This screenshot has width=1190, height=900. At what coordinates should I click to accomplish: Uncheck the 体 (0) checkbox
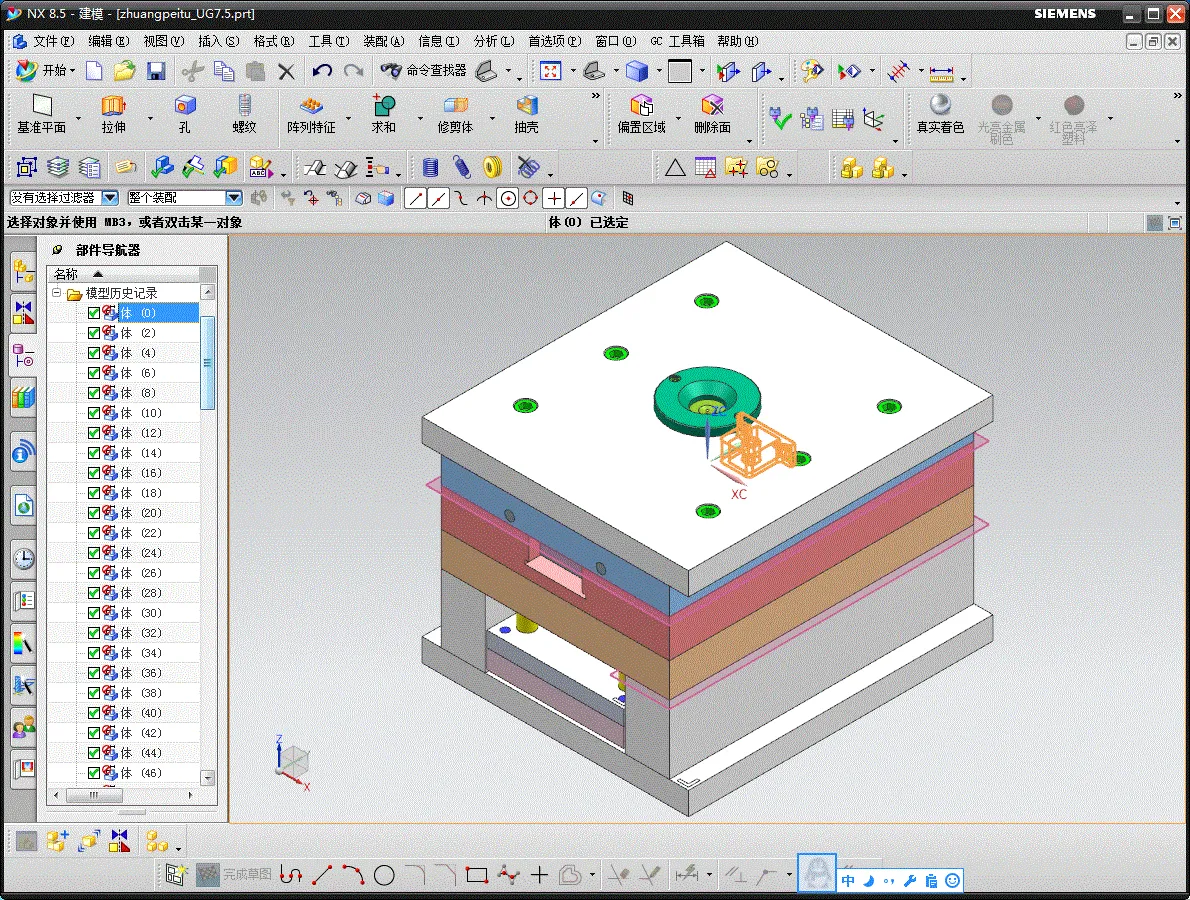(x=94, y=313)
